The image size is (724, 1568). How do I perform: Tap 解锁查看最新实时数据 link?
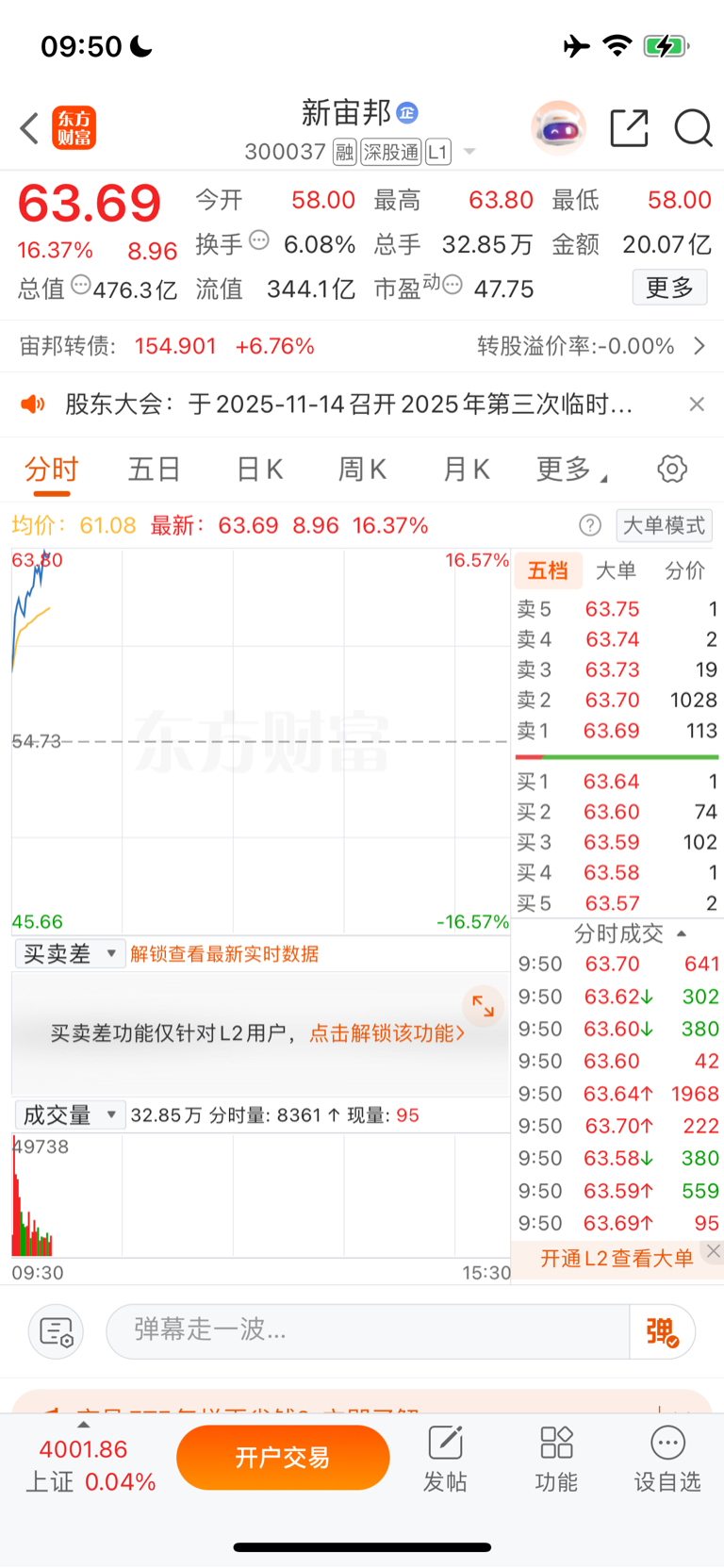(x=224, y=954)
